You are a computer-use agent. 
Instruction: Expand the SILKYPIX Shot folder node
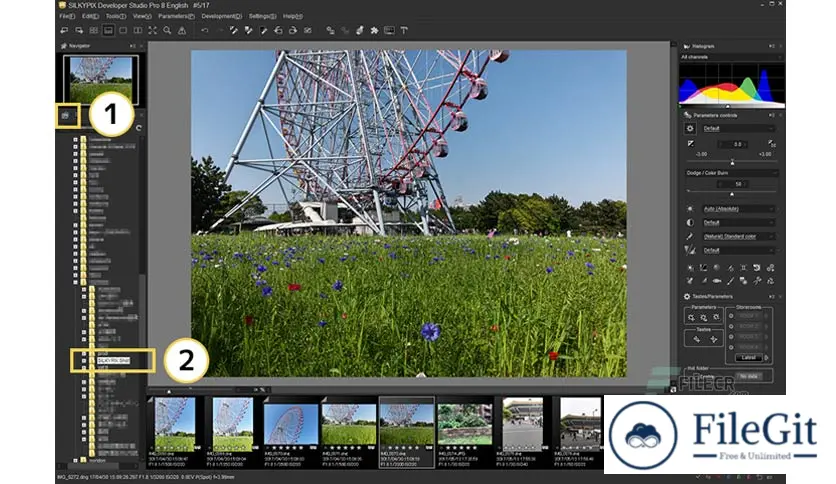(84, 361)
